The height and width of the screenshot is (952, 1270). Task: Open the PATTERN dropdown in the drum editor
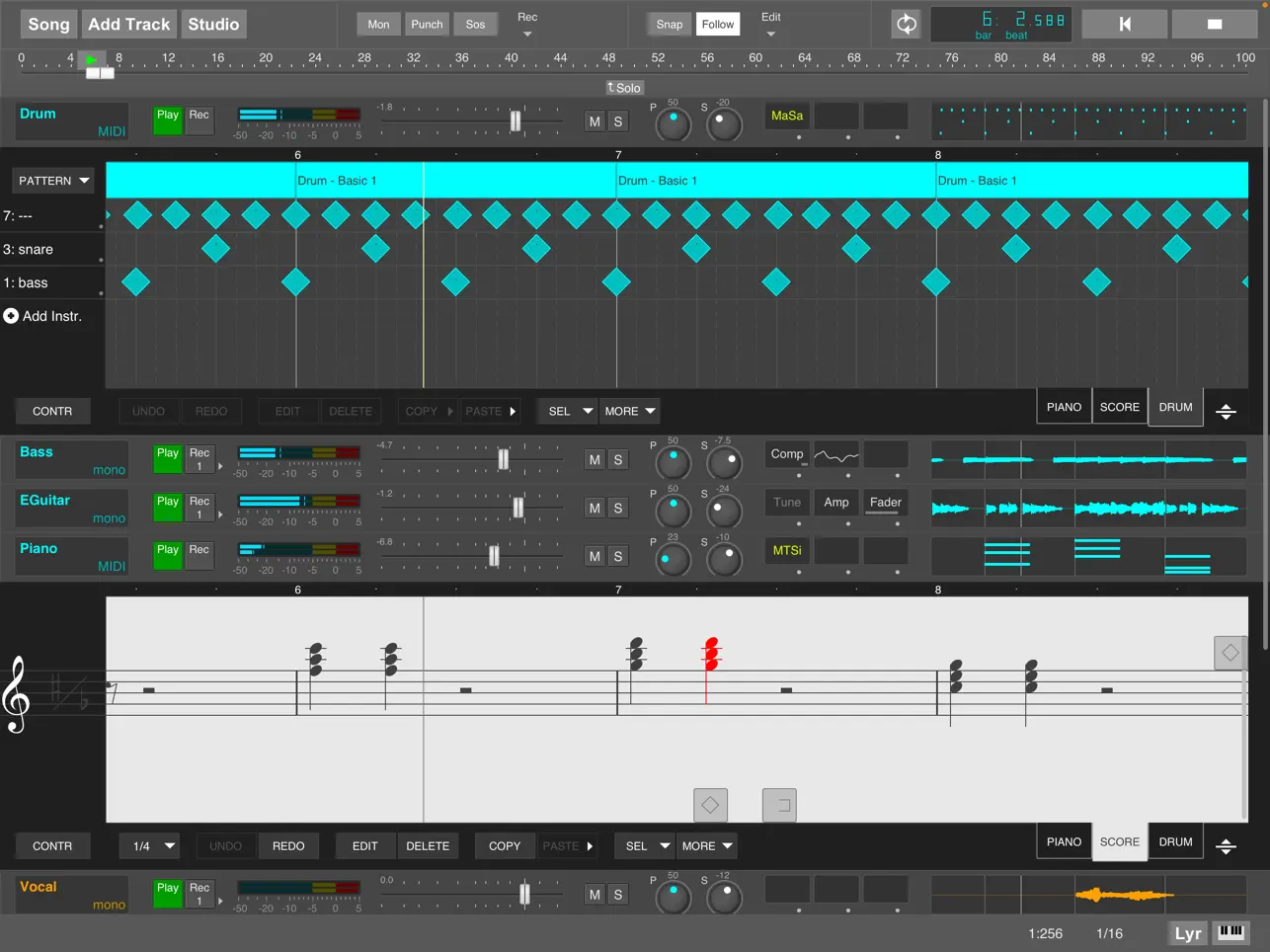pos(52,181)
